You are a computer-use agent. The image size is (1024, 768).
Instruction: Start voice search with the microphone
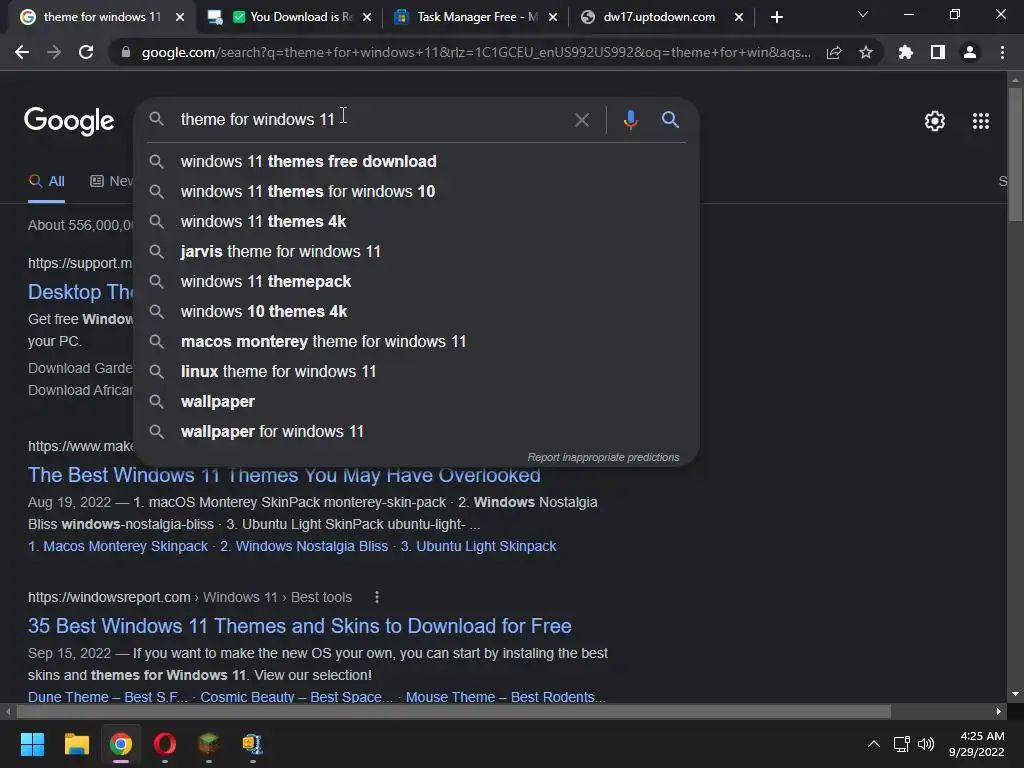[x=630, y=120]
